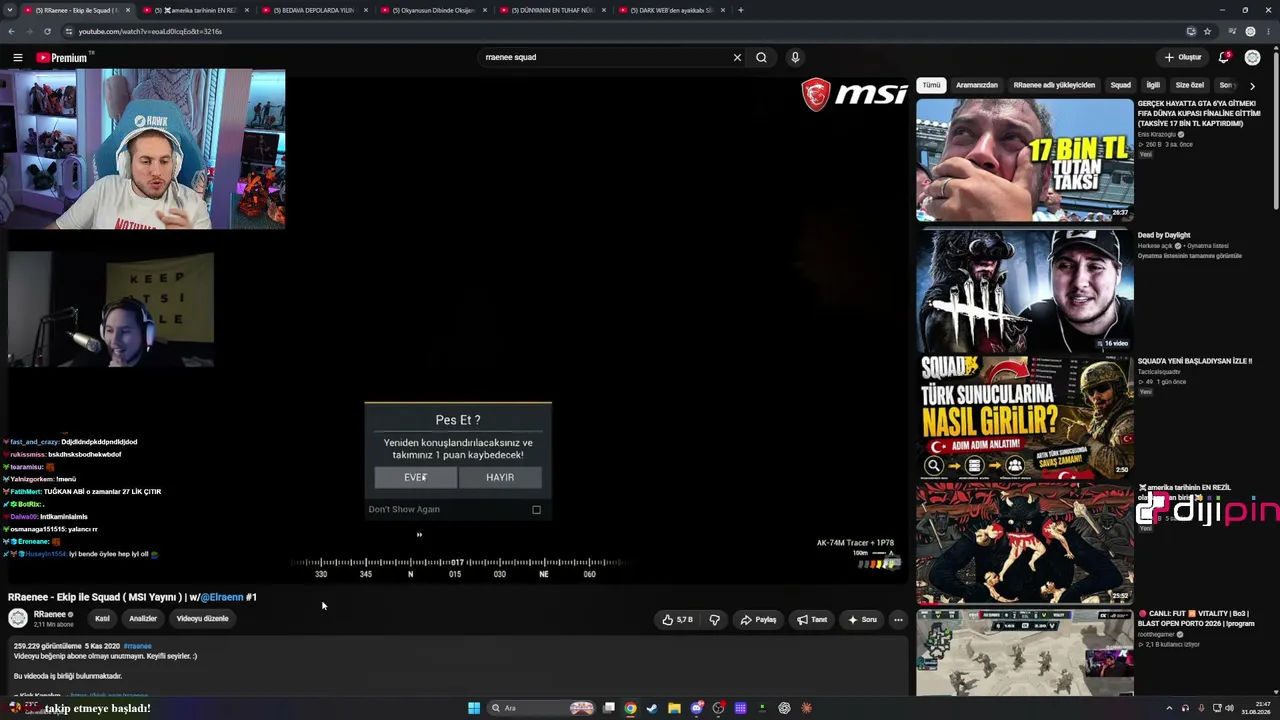Click the browser address bar URL
The width and height of the screenshot is (1280, 720).
pyautogui.click(x=150, y=31)
